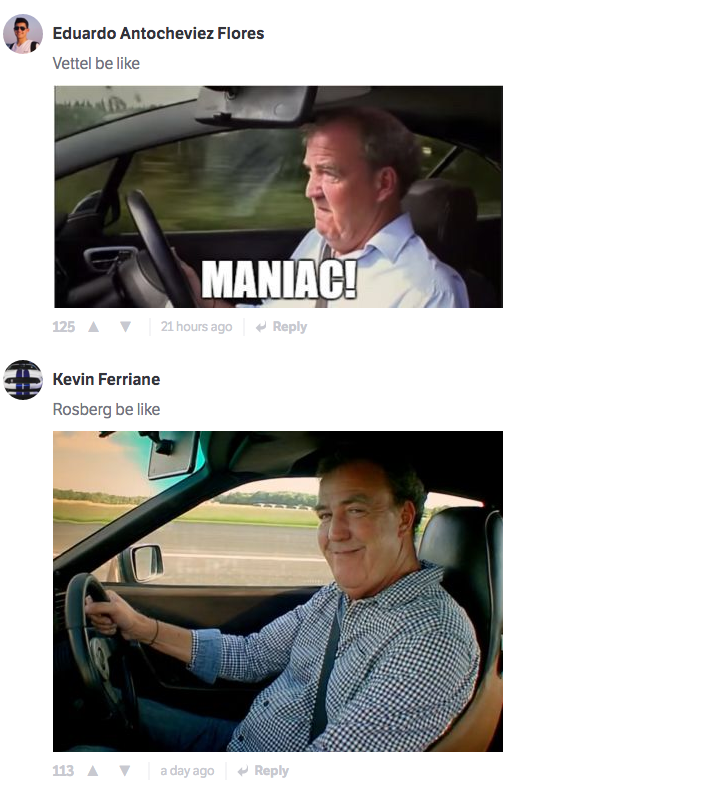Open Eduardo Antocheviez Flores's profile avatar
705x792 pixels.
23,34
